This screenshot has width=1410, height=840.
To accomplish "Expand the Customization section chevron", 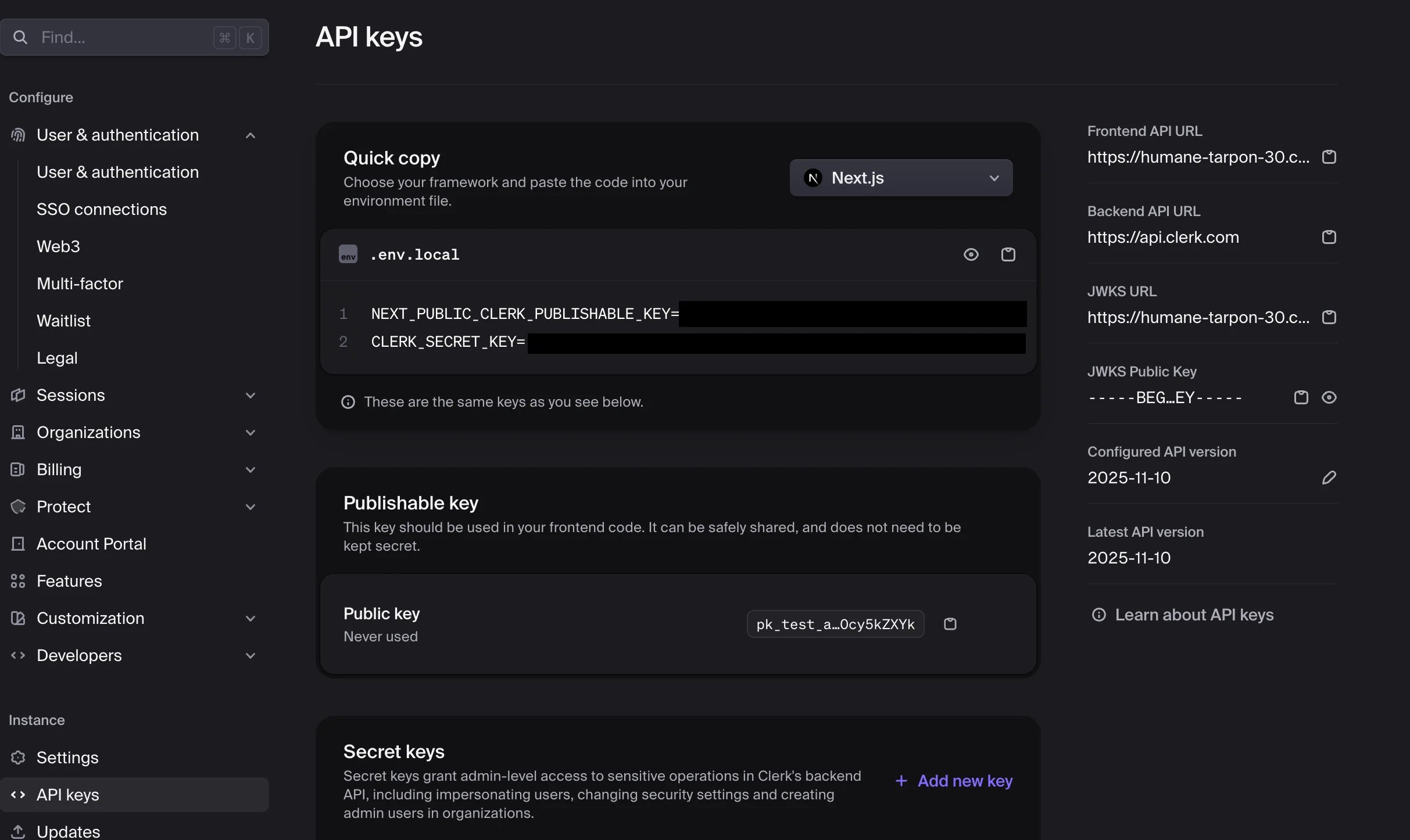I will pyautogui.click(x=250, y=619).
